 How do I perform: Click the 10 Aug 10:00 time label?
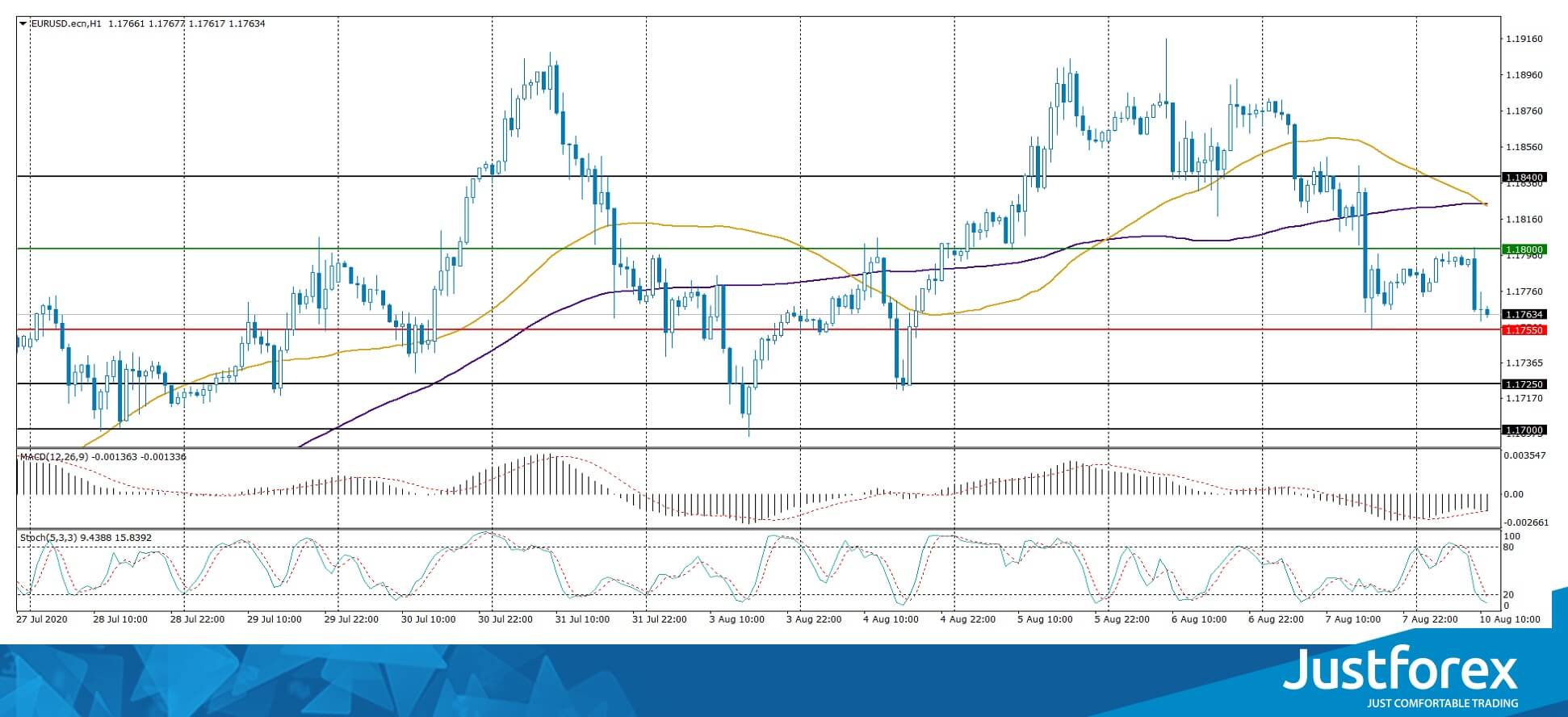pyautogui.click(x=1511, y=620)
